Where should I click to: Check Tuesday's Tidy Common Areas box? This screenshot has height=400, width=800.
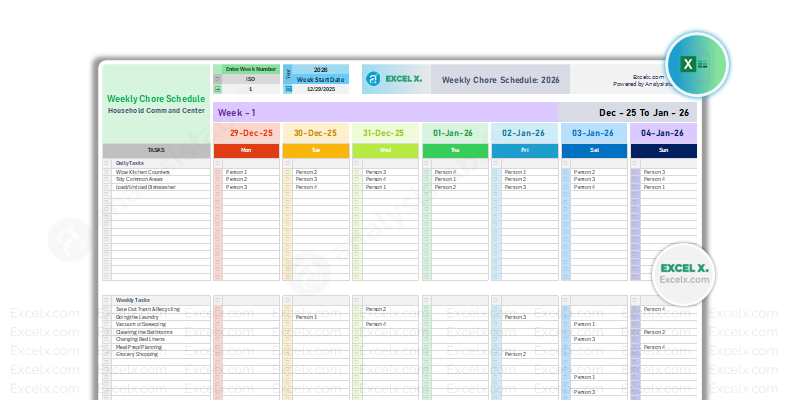(x=287, y=180)
